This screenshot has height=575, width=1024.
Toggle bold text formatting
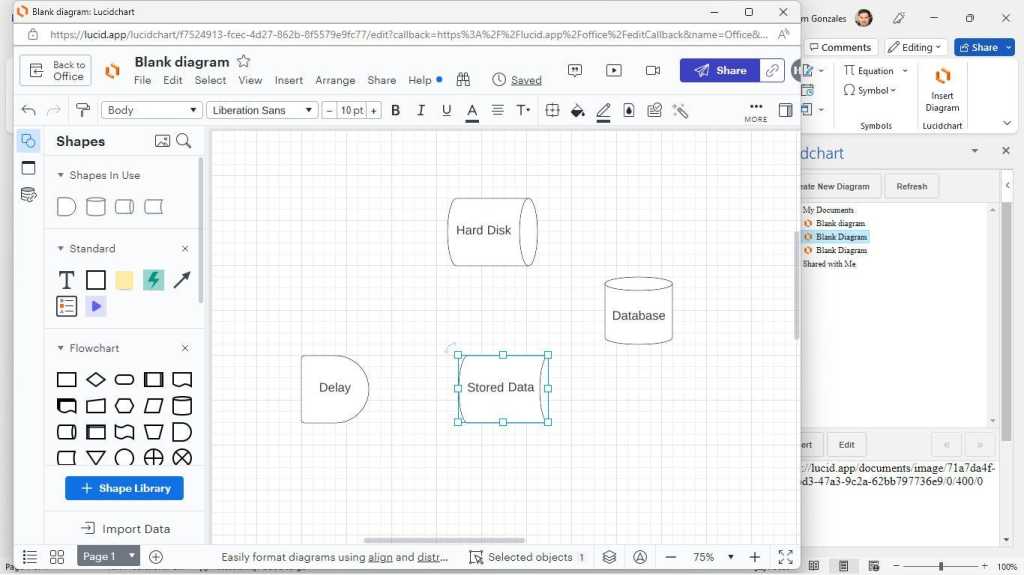pyautogui.click(x=395, y=110)
